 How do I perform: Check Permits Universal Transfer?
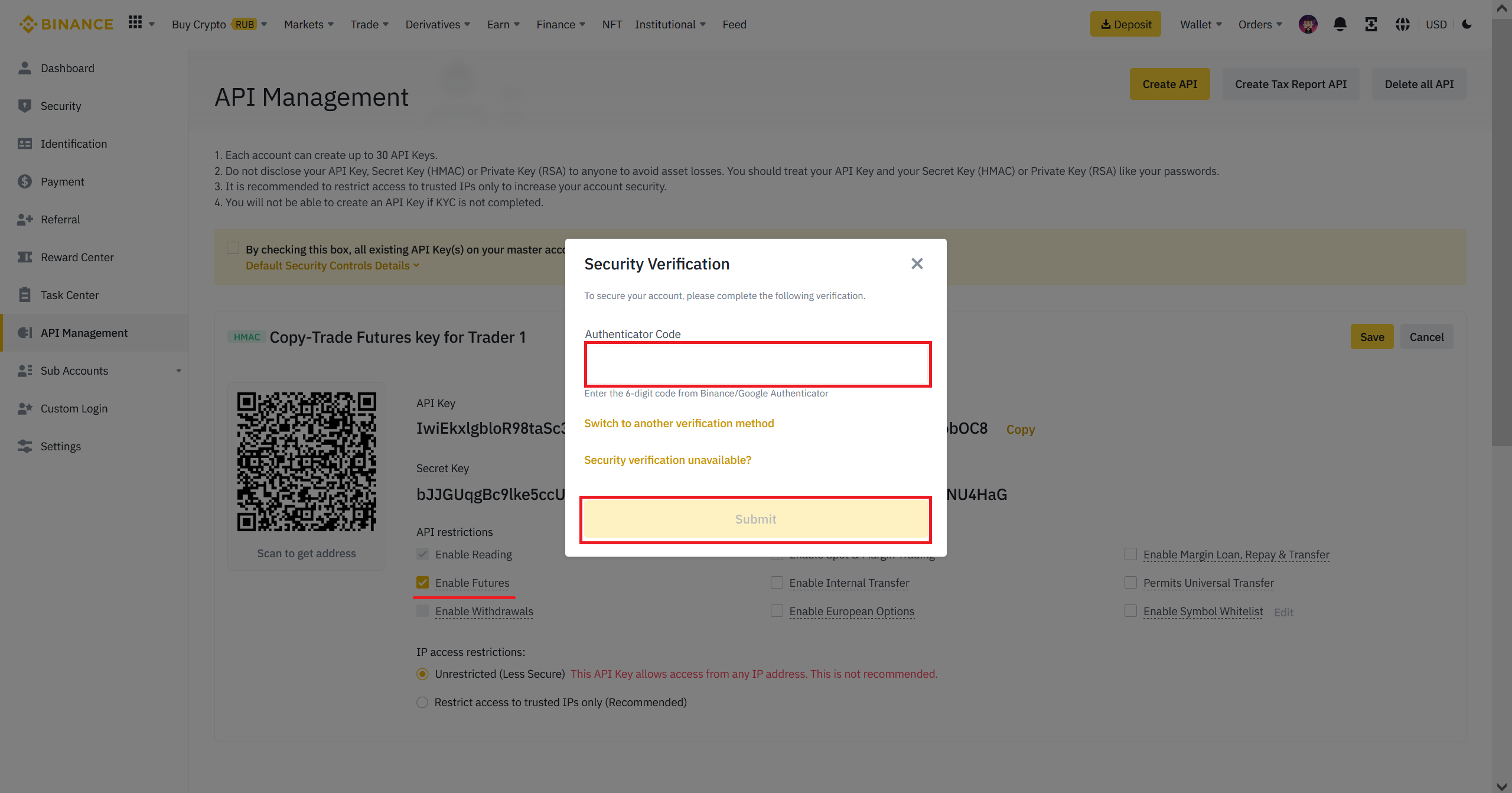click(x=1130, y=583)
